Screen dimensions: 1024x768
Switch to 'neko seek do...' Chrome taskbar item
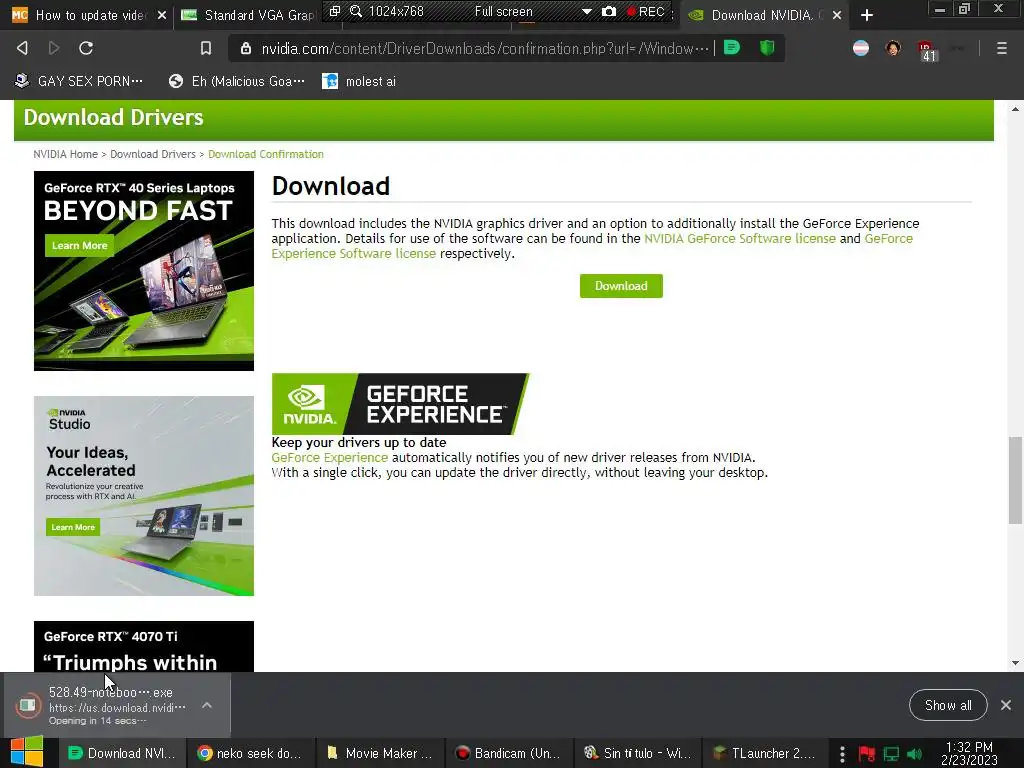[x=251, y=753]
